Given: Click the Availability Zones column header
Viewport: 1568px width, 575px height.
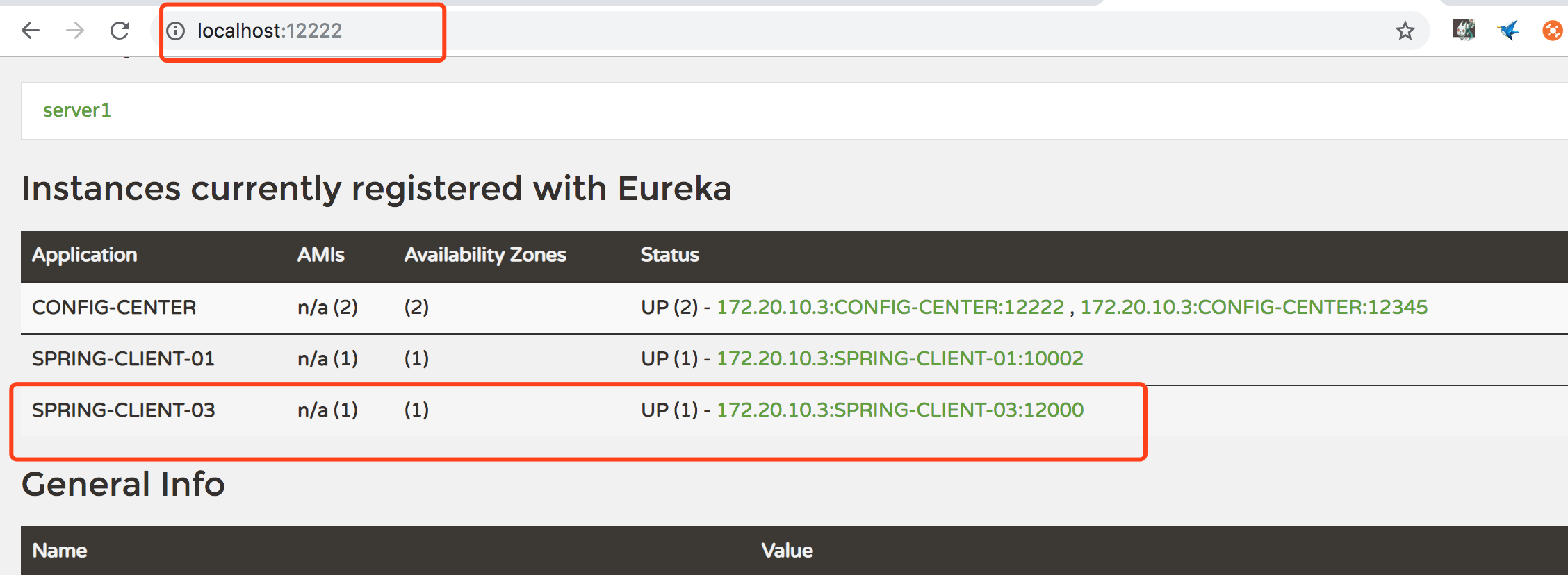Looking at the screenshot, I should coord(485,255).
